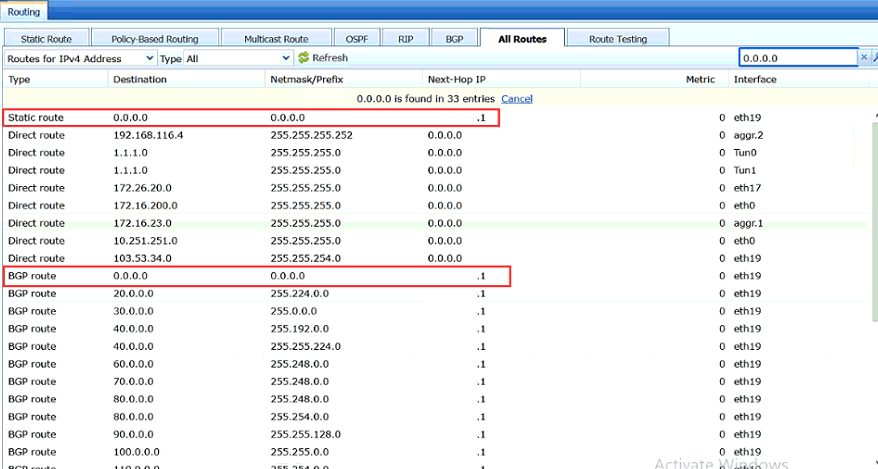878x469 pixels.
Task: Click netmask 255.255.224.0
Action: tap(306, 346)
